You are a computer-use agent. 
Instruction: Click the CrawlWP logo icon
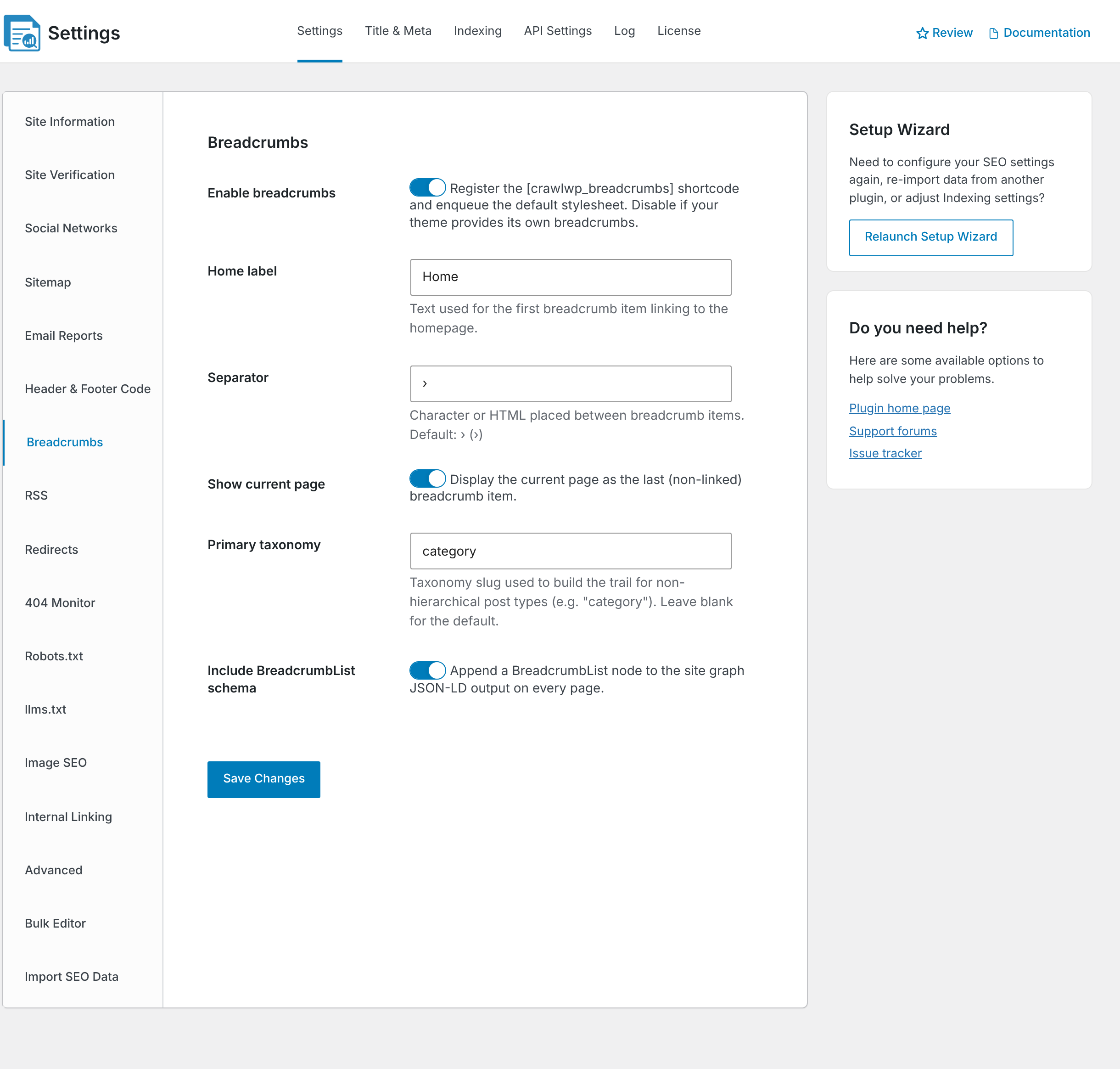(x=22, y=33)
